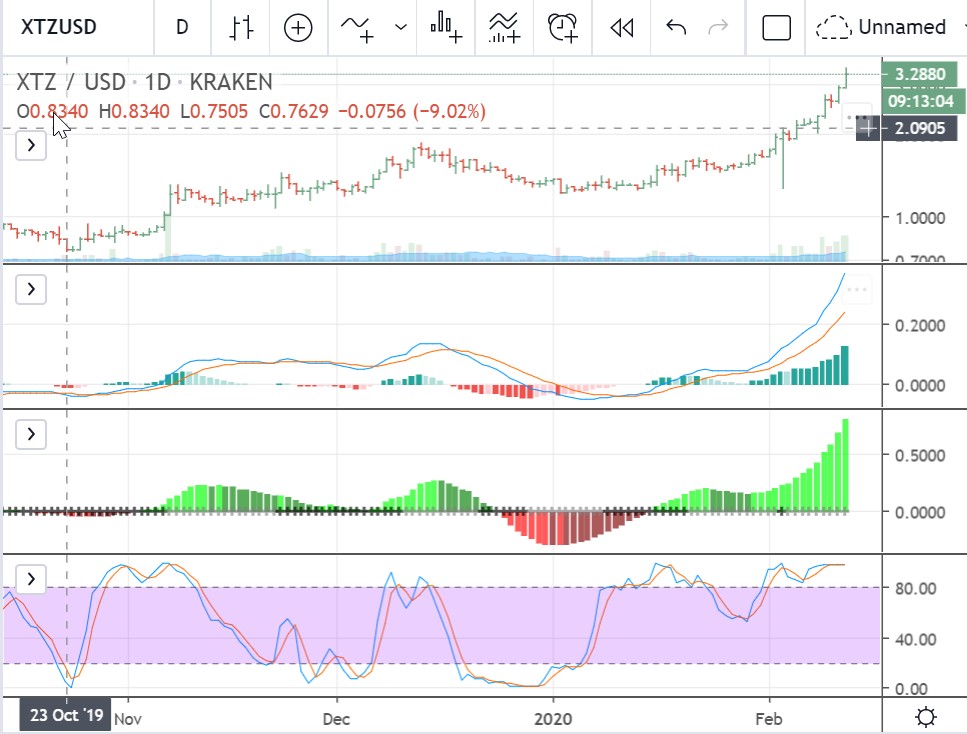
Task: Open the Indicators and strategies button
Action: (358, 27)
